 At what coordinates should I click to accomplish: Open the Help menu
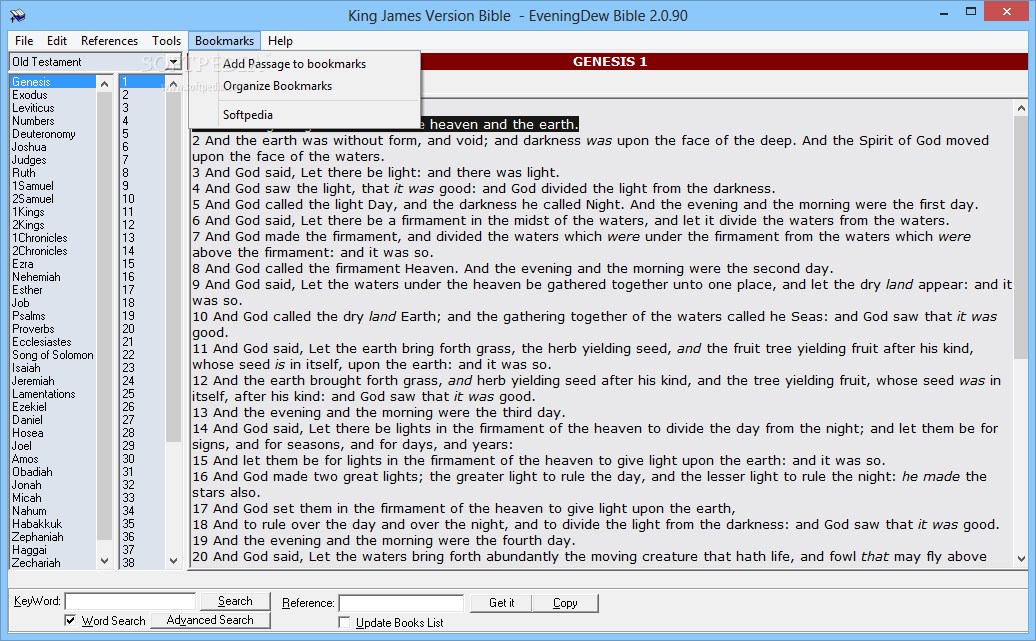click(280, 41)
